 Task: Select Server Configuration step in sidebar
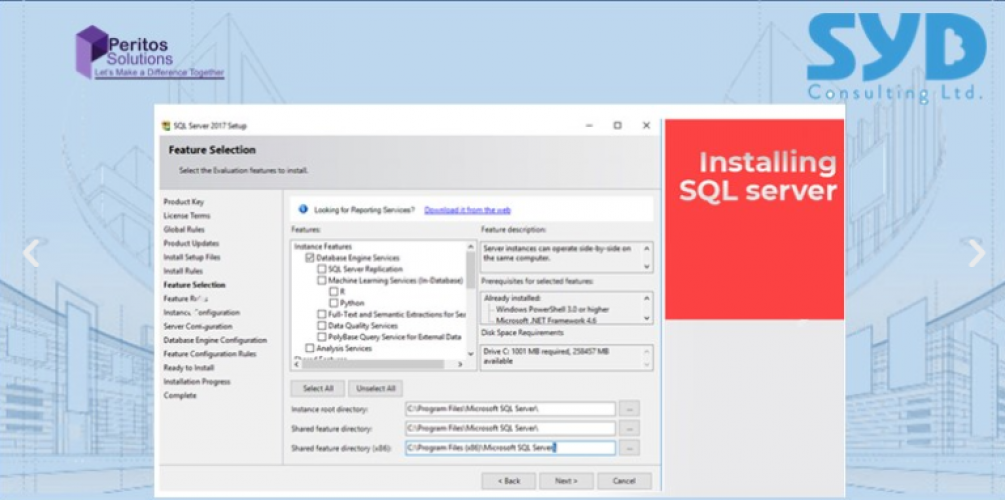(x=197, y=326)
